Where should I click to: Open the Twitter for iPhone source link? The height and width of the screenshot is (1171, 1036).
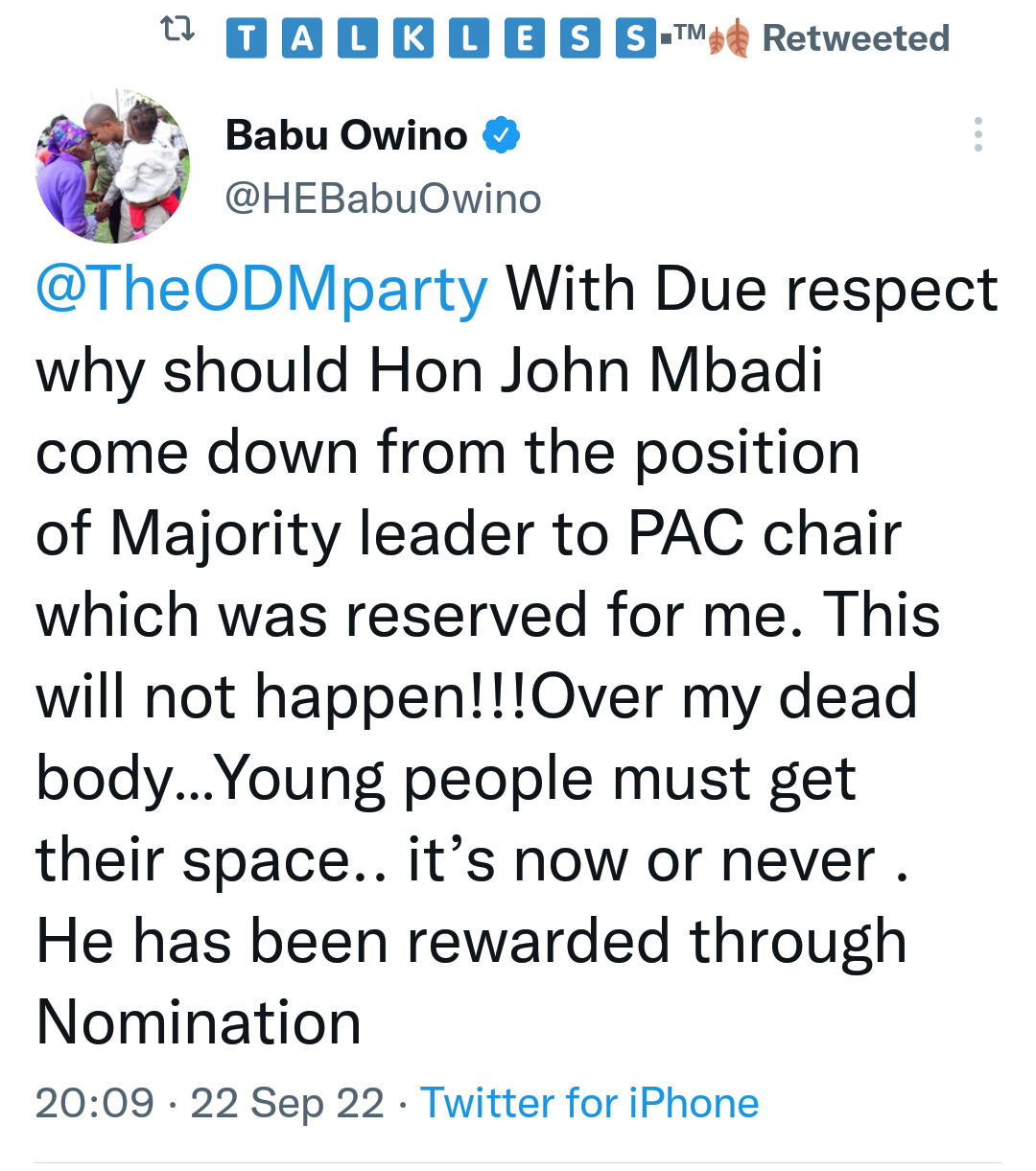pos(589,1103)
